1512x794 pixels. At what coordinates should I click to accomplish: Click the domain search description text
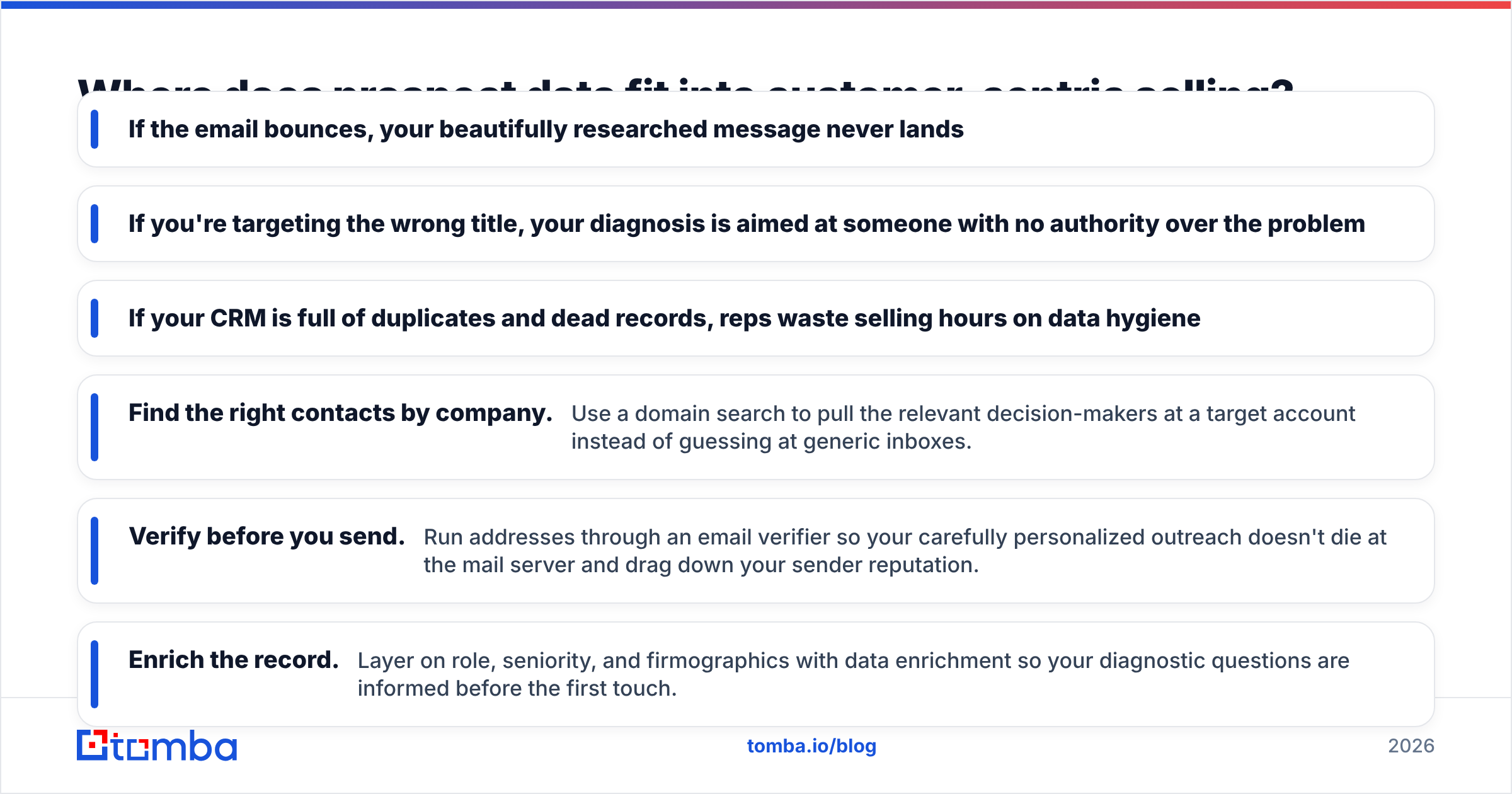point(963,427)
